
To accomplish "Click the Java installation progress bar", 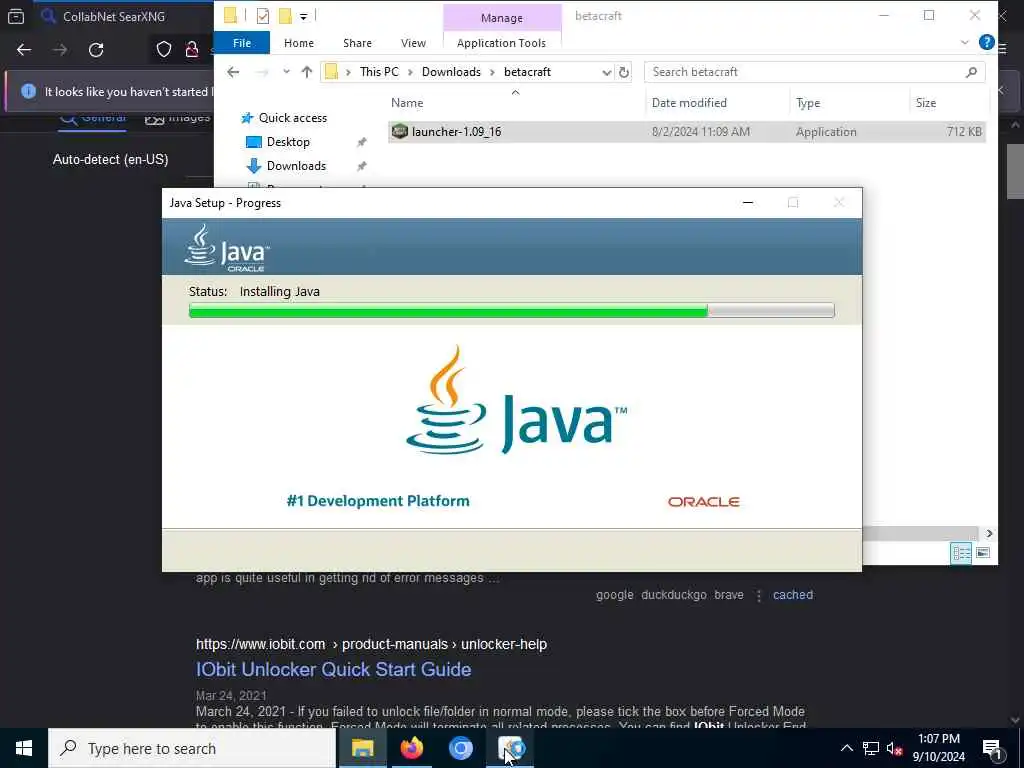I will (x=511, y=311).
